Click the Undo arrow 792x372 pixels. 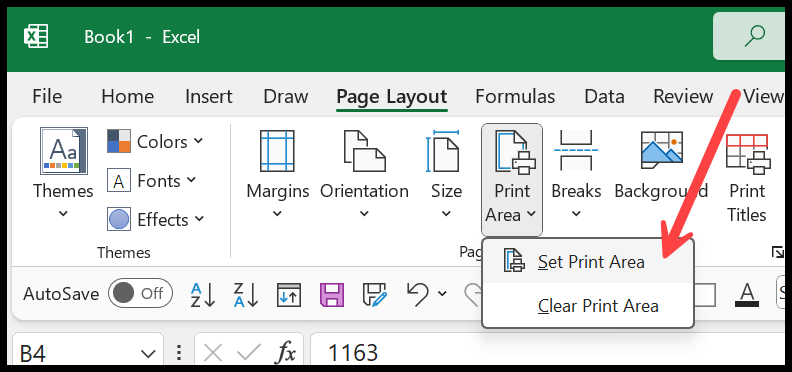417,295
